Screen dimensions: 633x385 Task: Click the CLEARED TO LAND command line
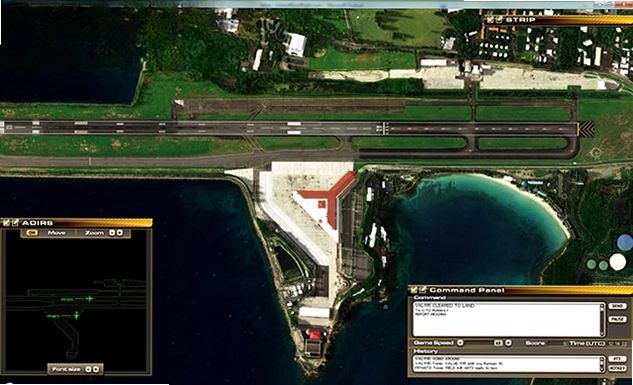click(x=444, y=306)
